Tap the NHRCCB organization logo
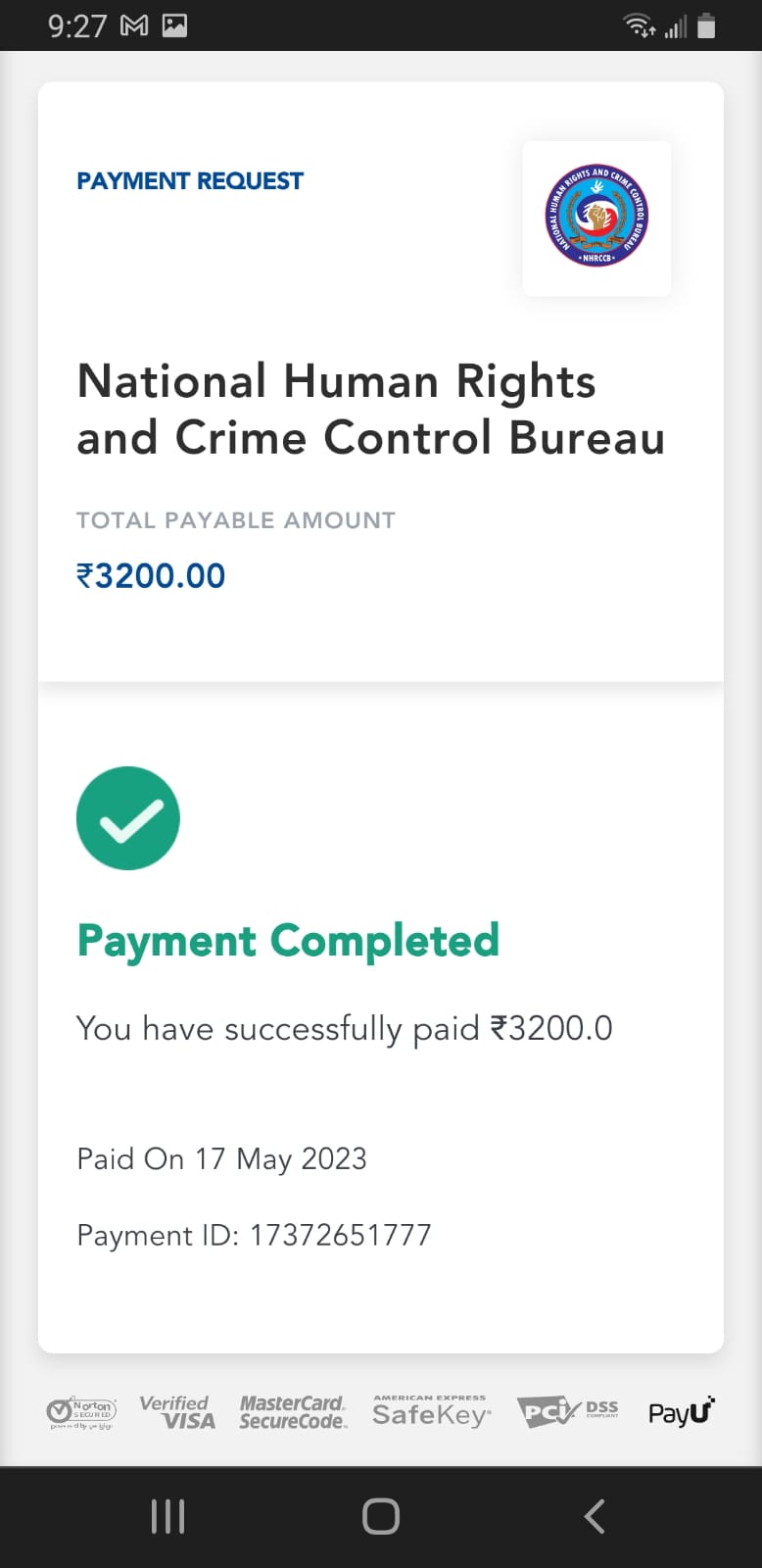Viewport: 762px width, 1568px height. pos(596,218)
